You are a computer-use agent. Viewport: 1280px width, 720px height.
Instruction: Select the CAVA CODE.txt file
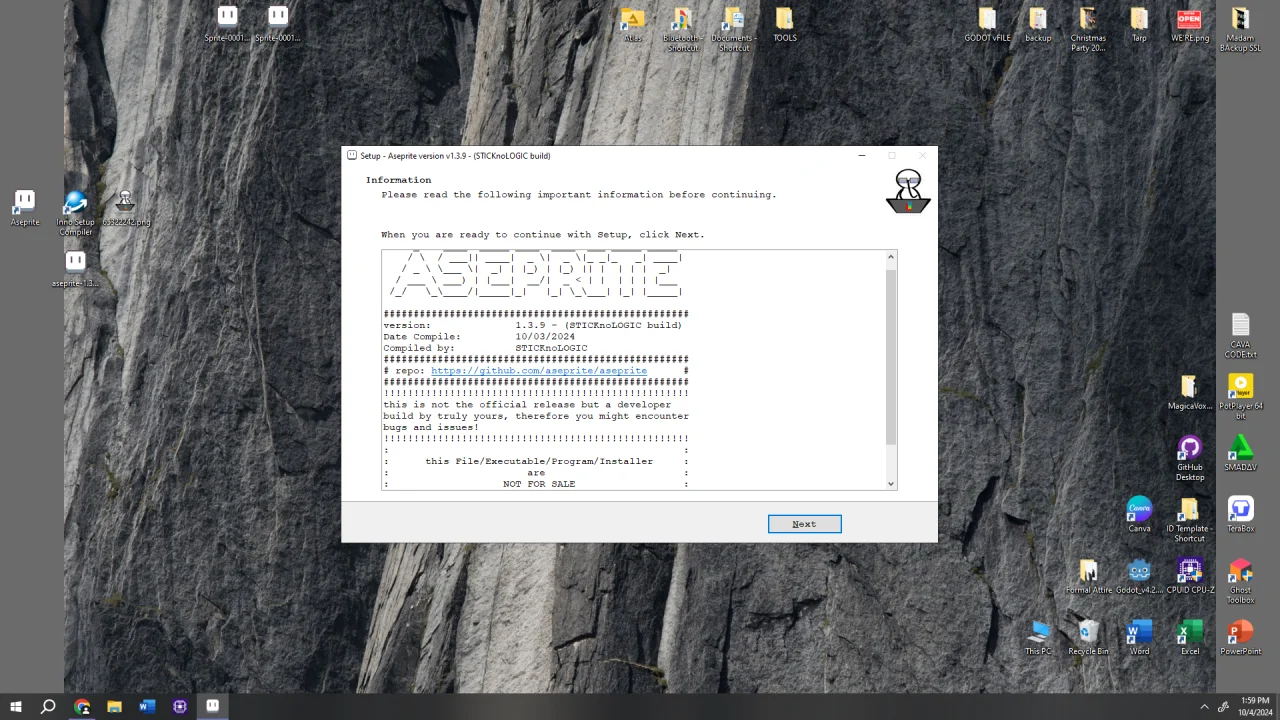pos(1240,336)
